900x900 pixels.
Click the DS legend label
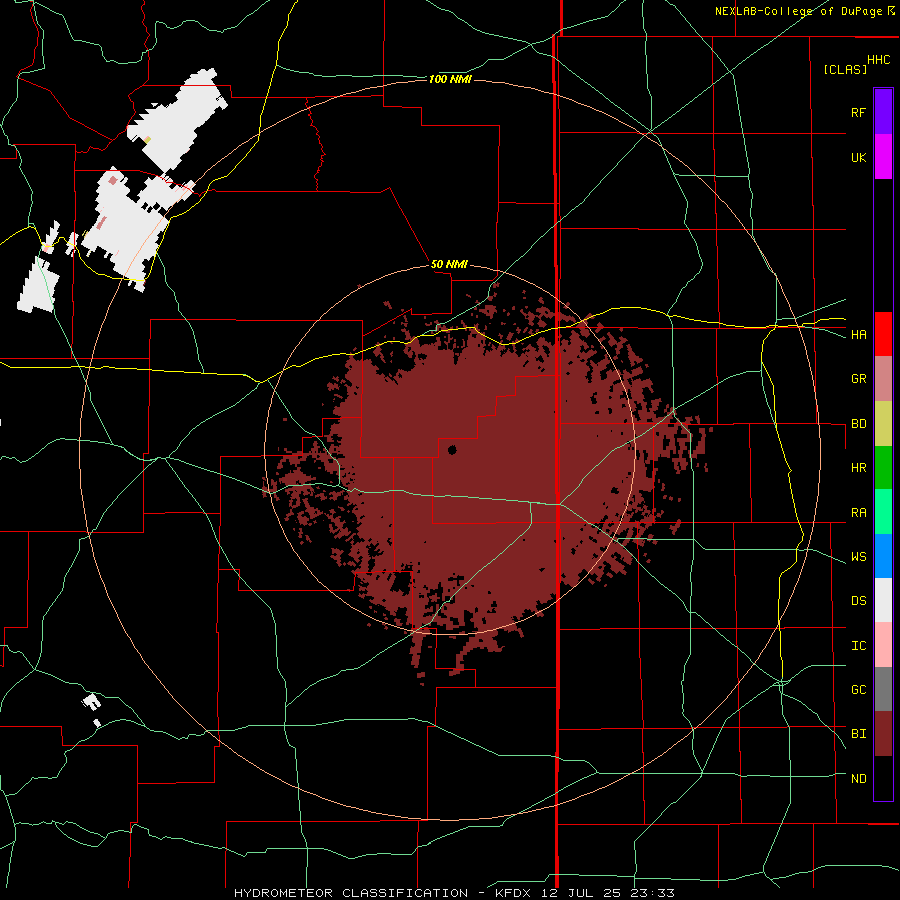tap(858, 601)
